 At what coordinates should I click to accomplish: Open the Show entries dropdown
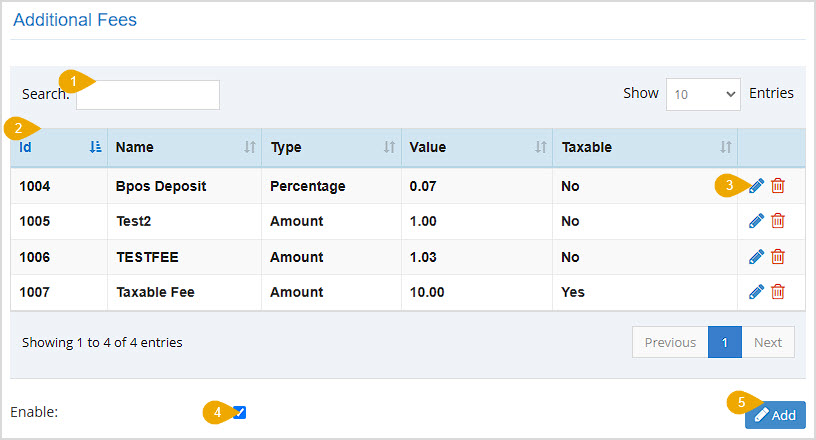[703, 94]
